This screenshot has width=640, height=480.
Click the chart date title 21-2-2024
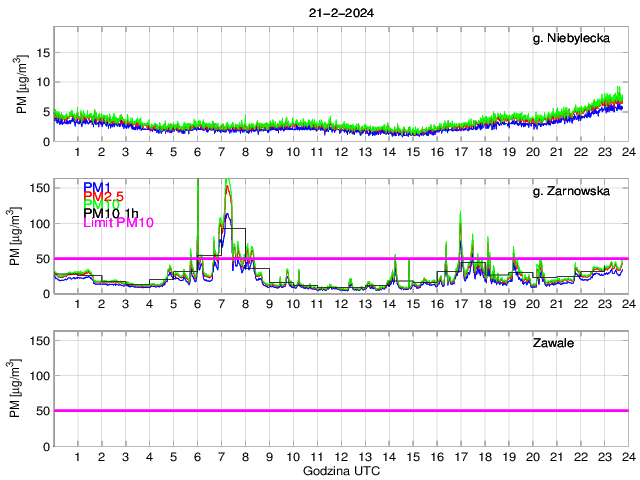341,13
